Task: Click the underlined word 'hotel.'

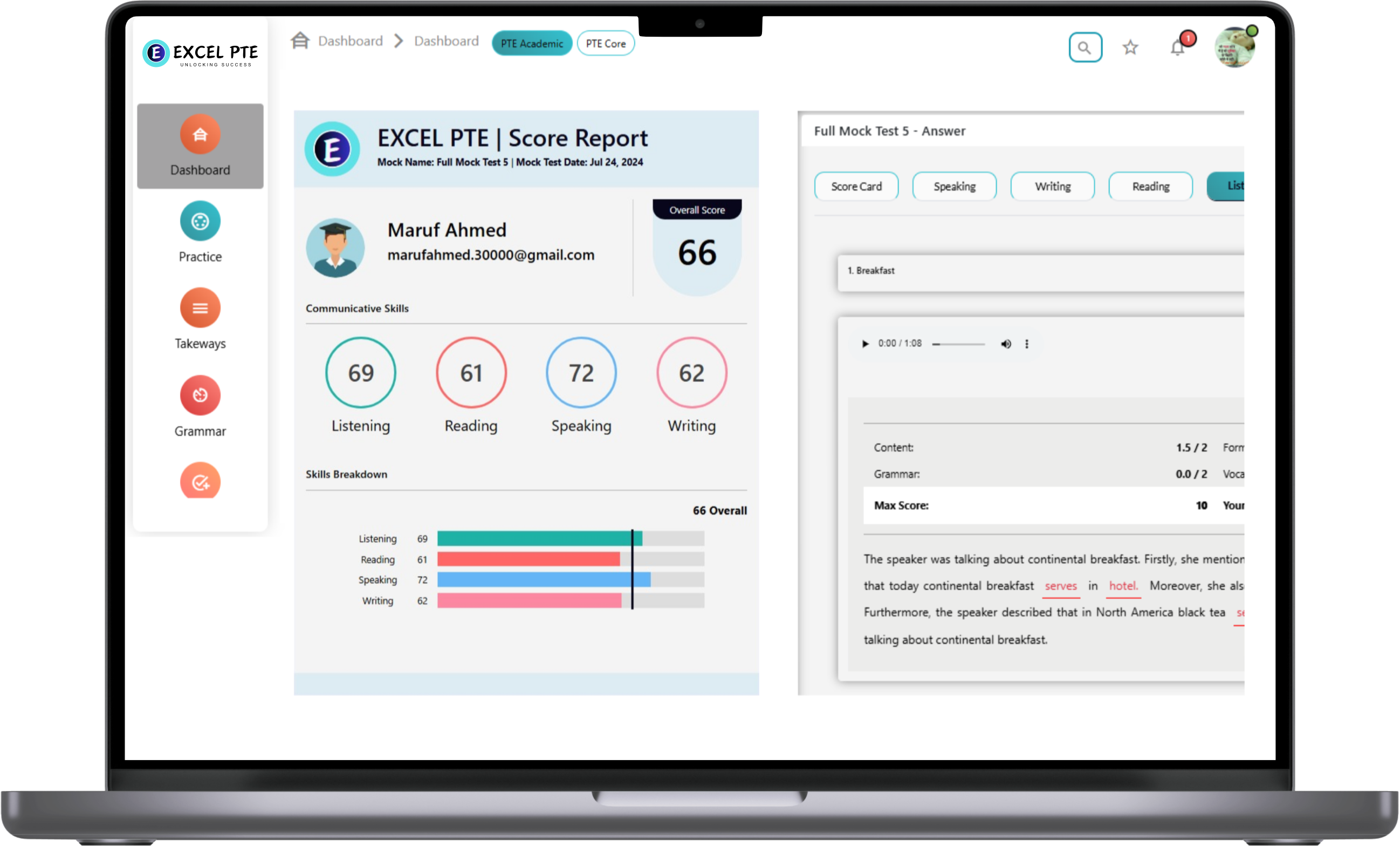Action: click(x=1123, y=586)
